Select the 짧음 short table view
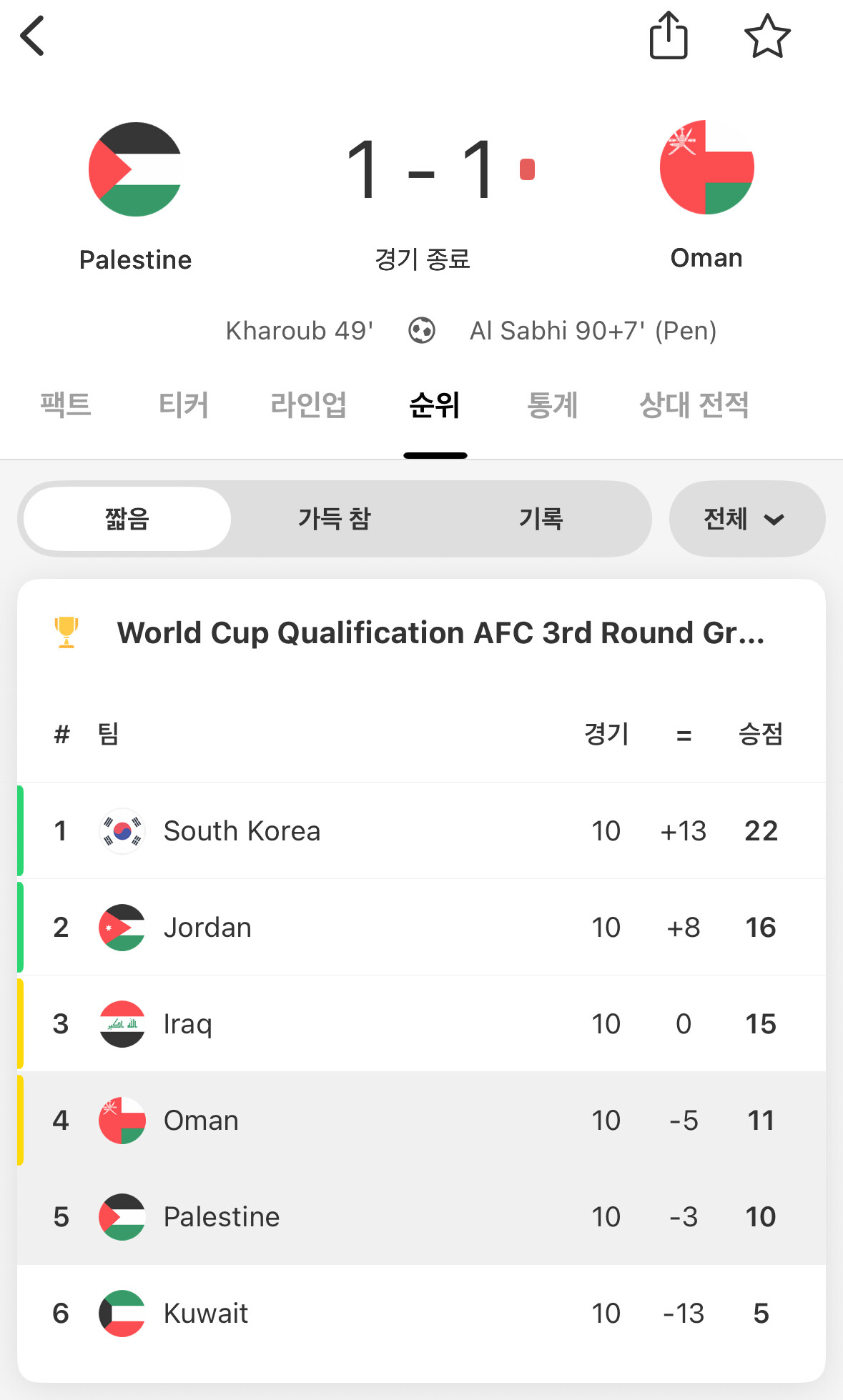 (x=127, y=519)
